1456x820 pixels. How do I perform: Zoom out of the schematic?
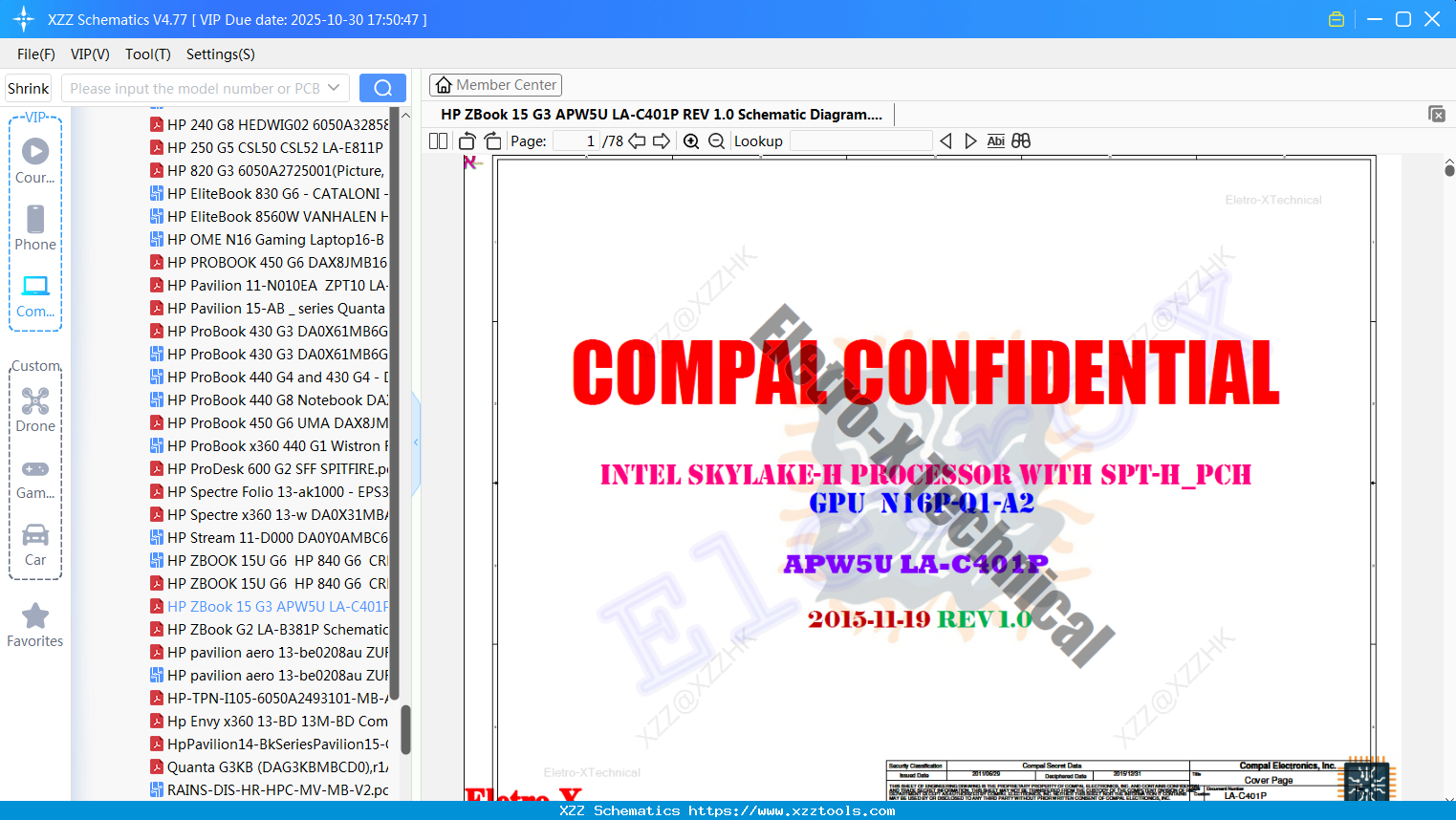(716, 140)
